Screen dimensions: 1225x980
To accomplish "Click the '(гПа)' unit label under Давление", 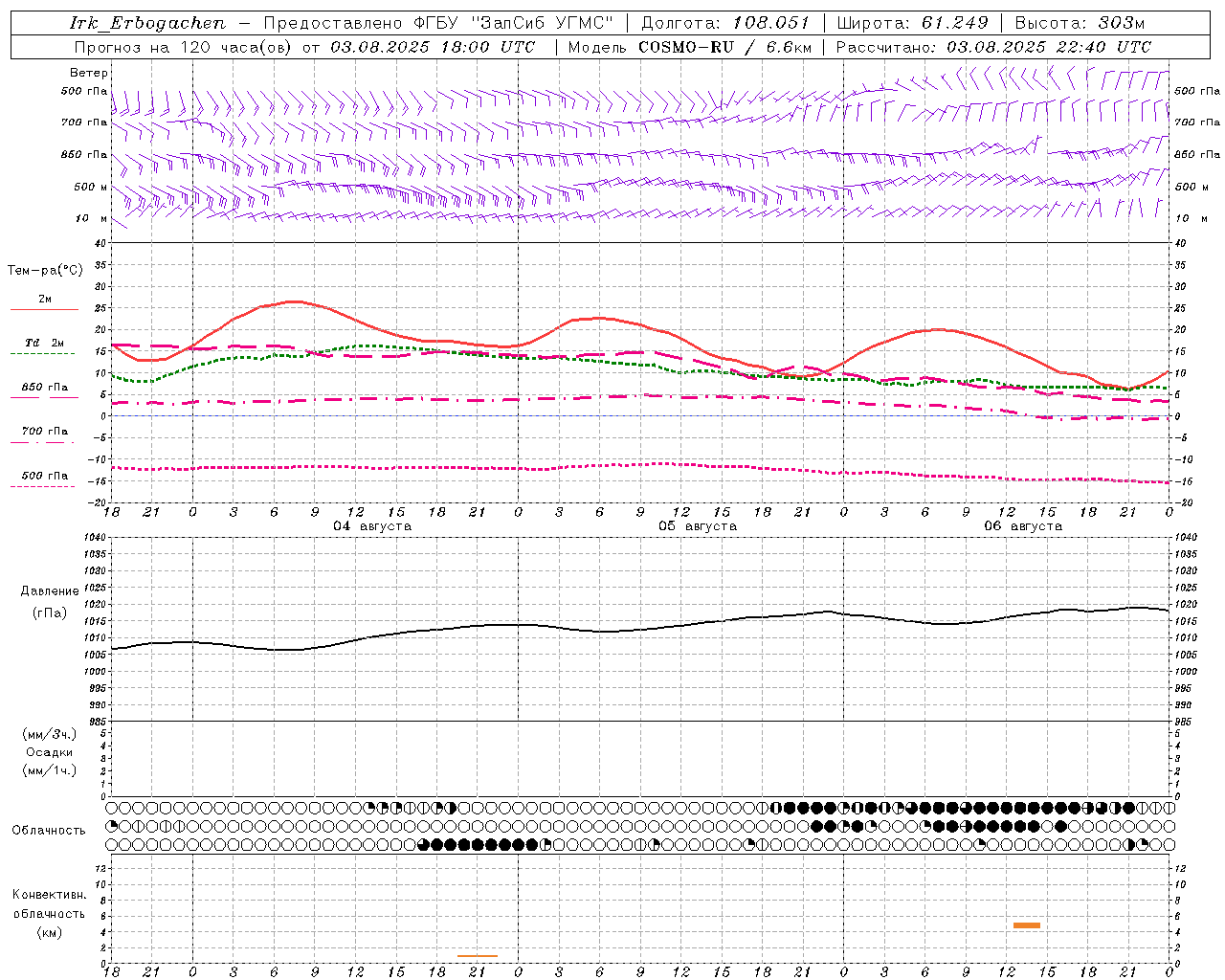I will (x=50, y=613).
